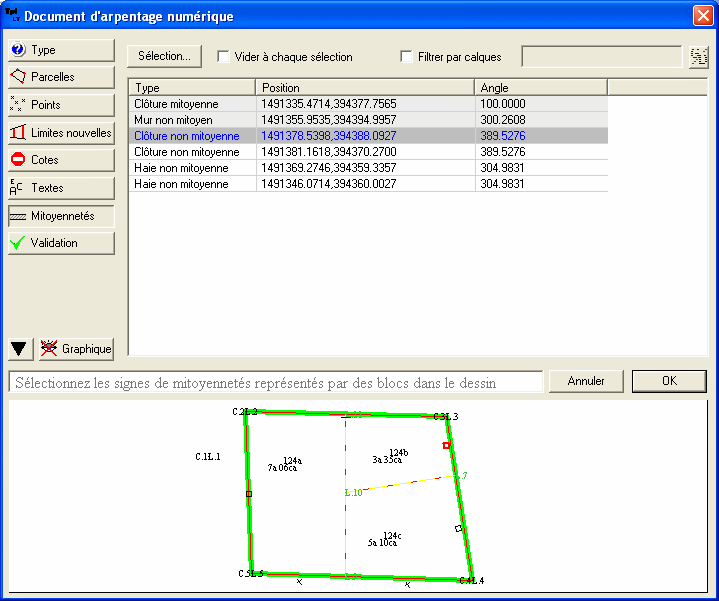Confirm with the OK button
Screen dimensions: 719x601
tap(669, 381)
